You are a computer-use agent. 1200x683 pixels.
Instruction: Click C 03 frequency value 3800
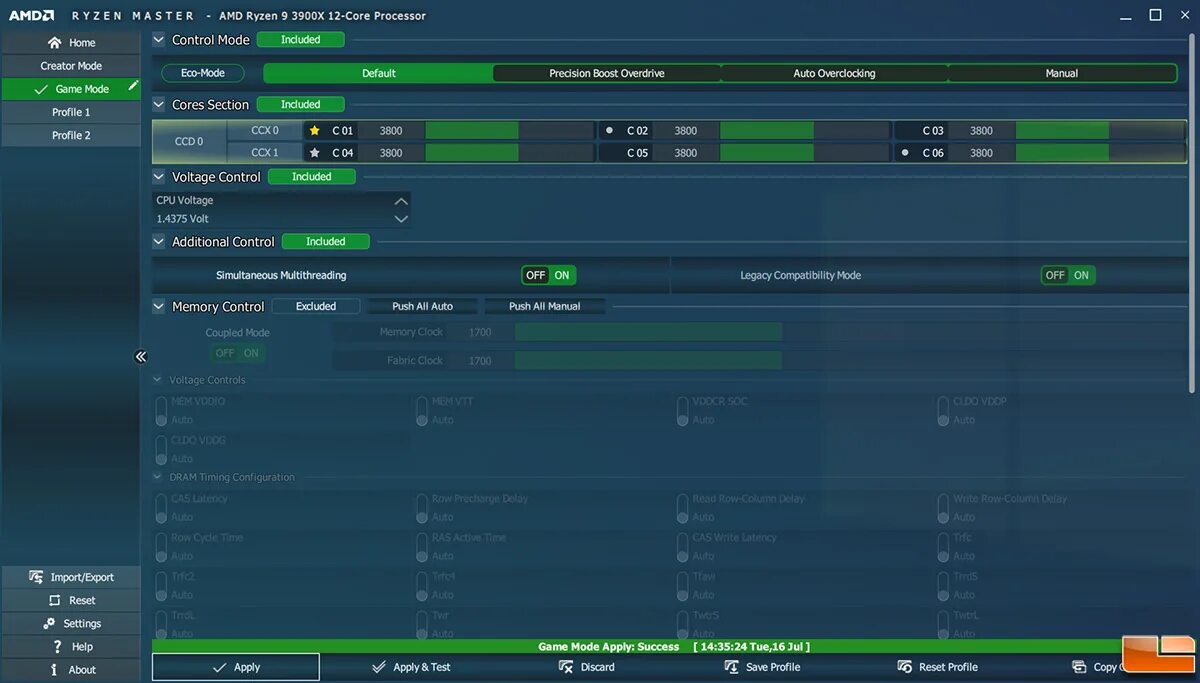(981, 130)
